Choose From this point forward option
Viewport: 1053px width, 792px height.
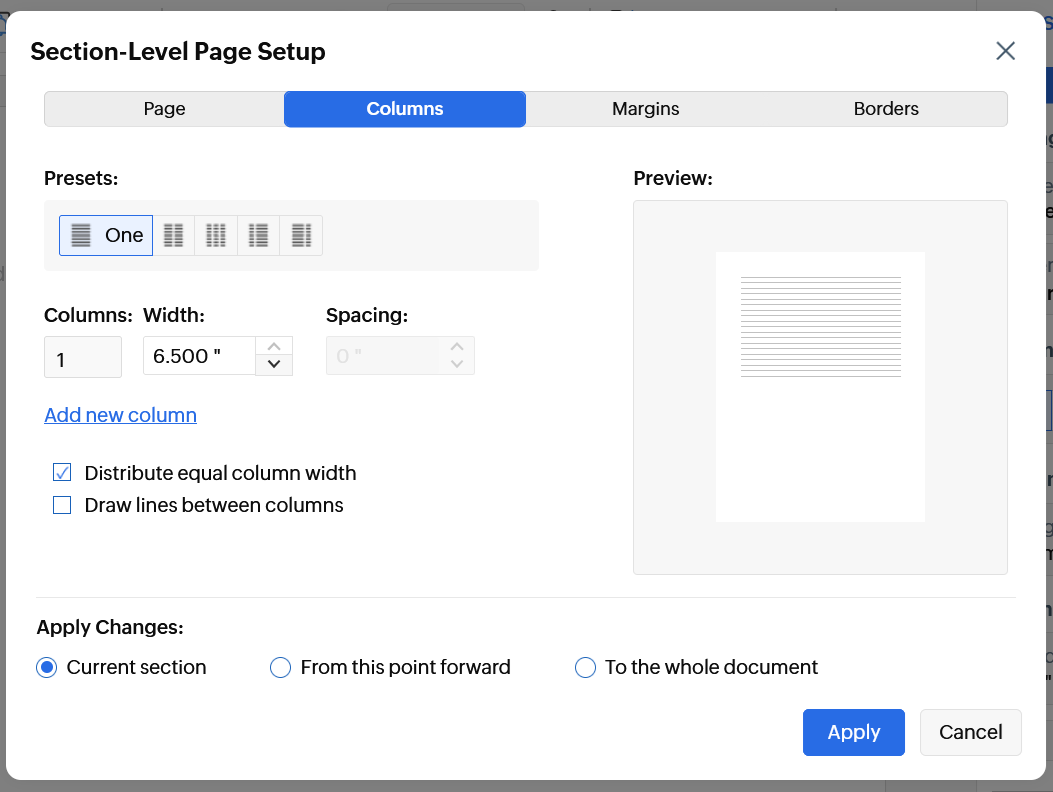tap(280, 667)
